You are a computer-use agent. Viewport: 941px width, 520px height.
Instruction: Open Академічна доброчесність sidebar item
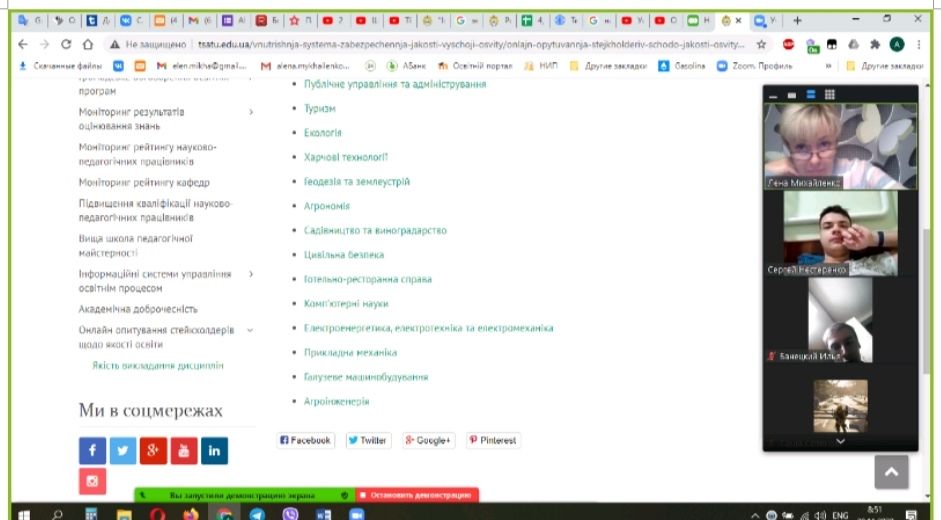click(138, 309)
